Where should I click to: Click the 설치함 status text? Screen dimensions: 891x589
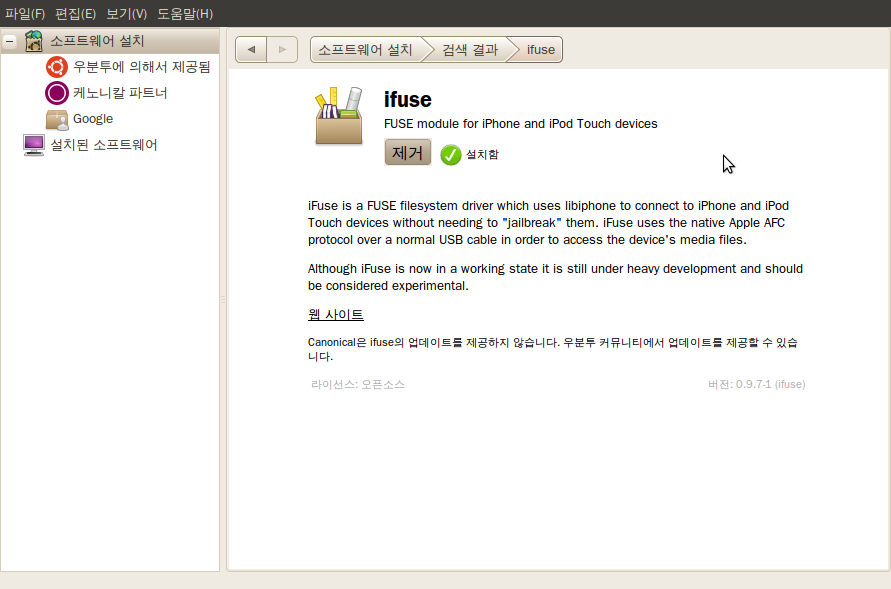point(482,154)
